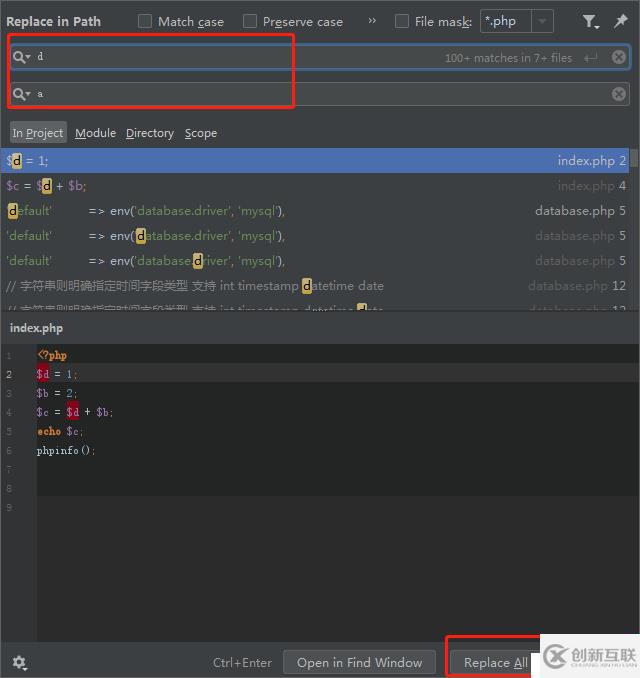Open search history magnifier in find field
This screenshot has height=678, width=640.
21,57
